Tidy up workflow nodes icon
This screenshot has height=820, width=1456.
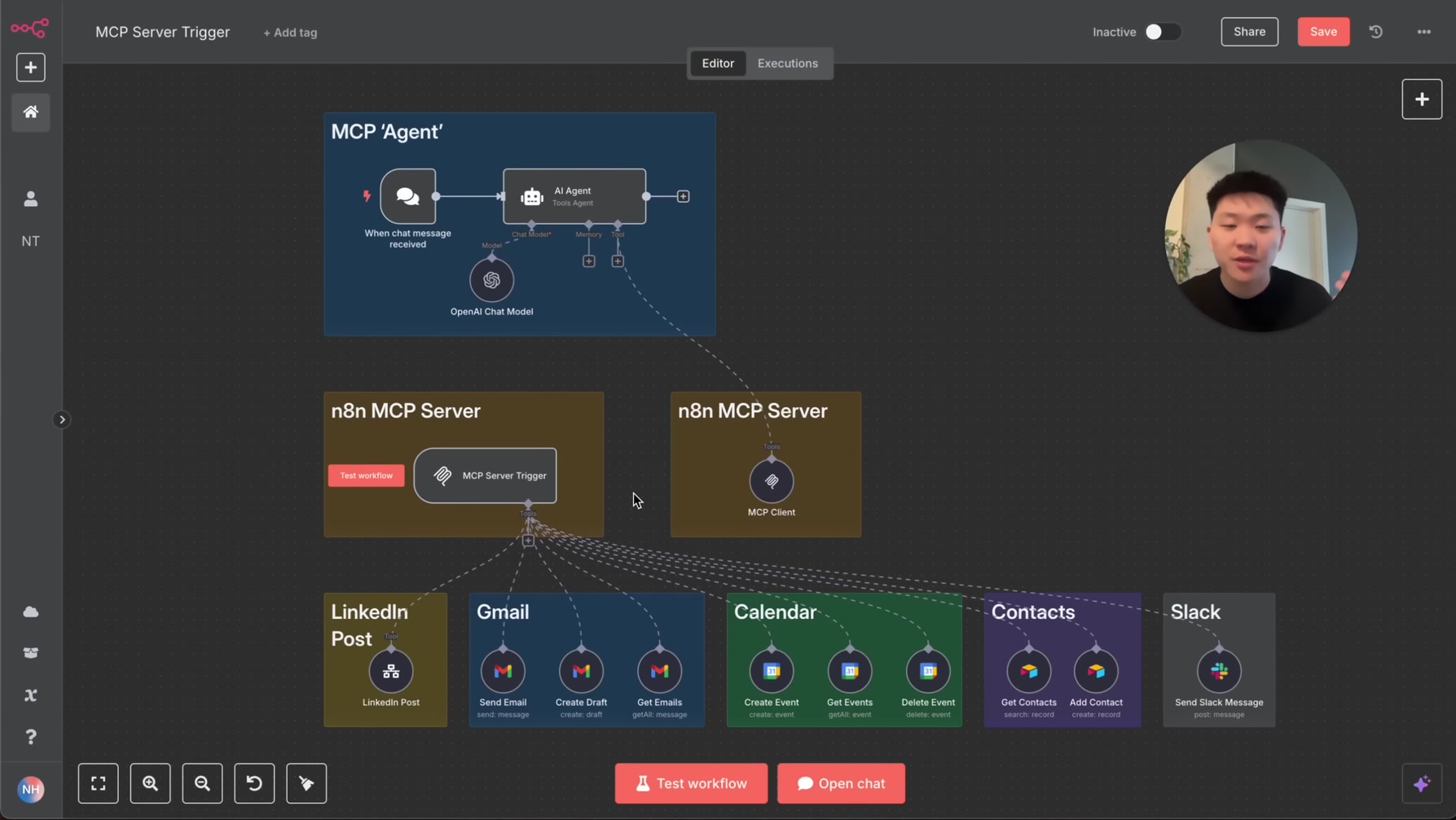coord(306,783)
